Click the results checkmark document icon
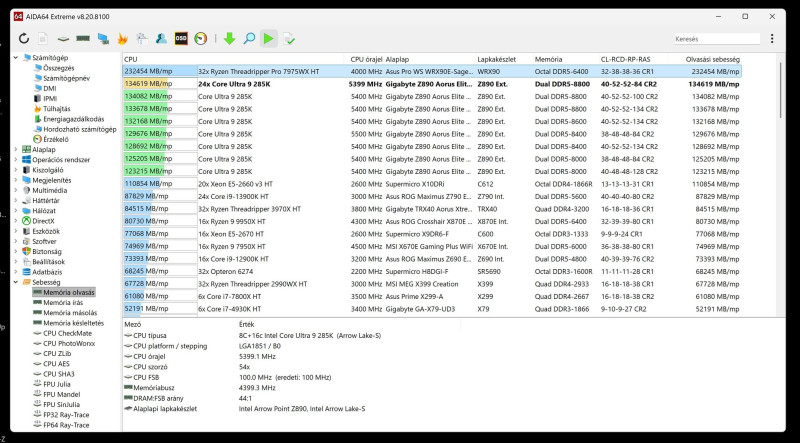The image size is (800, 443). 289,39
